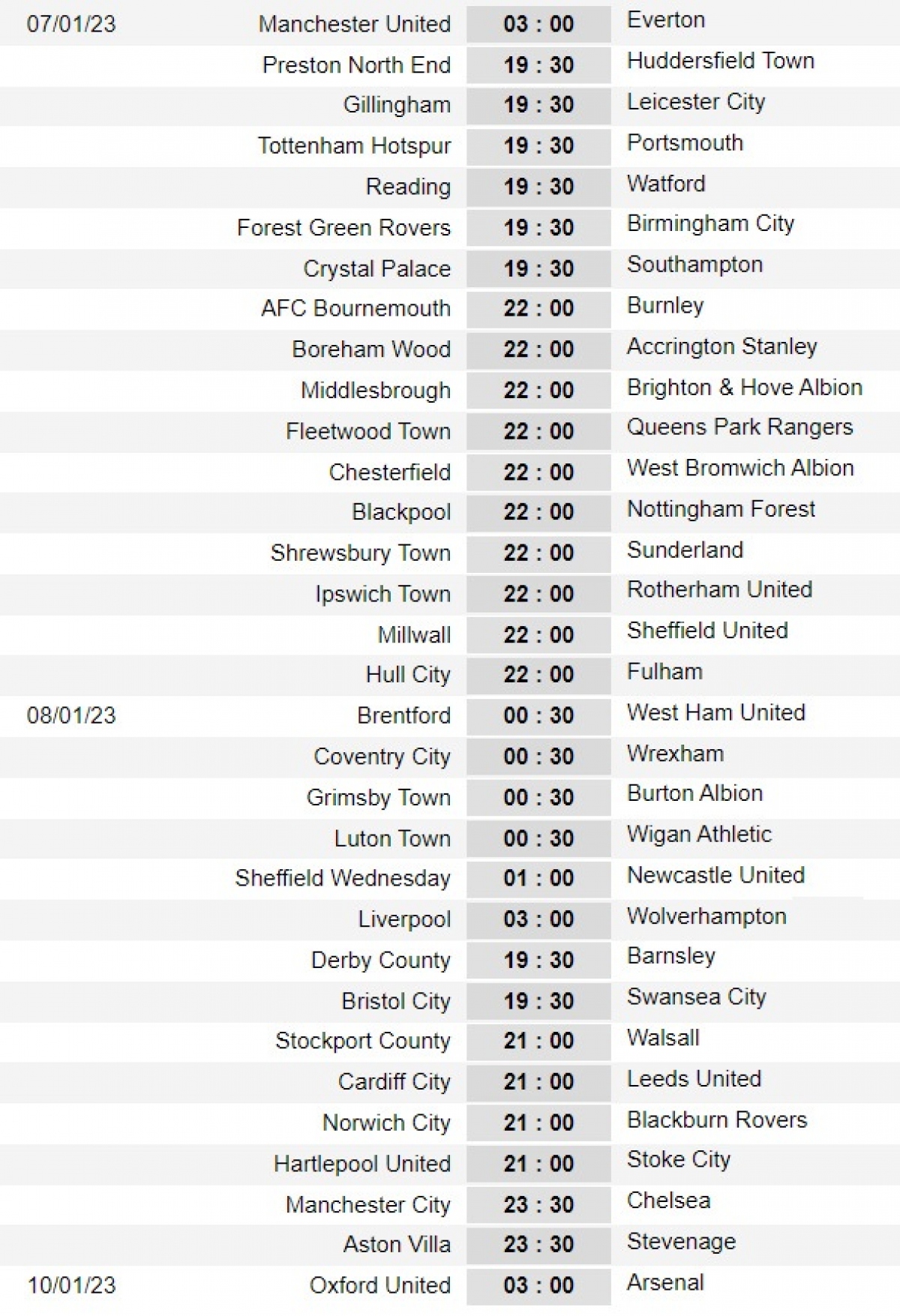Open the Tottenham Hotspur team link

(354, 145)
